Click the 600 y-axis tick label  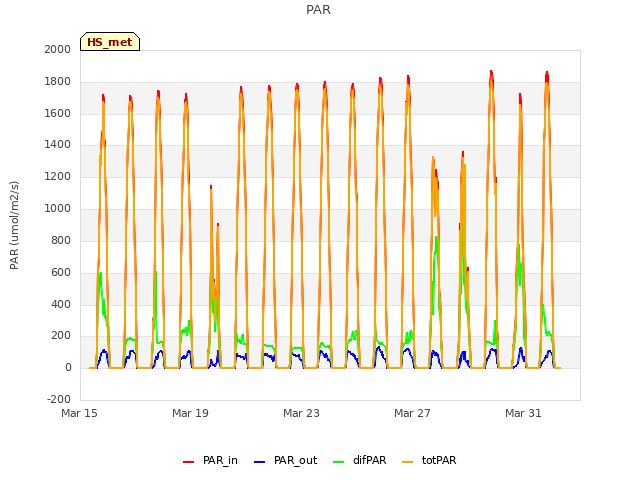(x=61, y=273)
